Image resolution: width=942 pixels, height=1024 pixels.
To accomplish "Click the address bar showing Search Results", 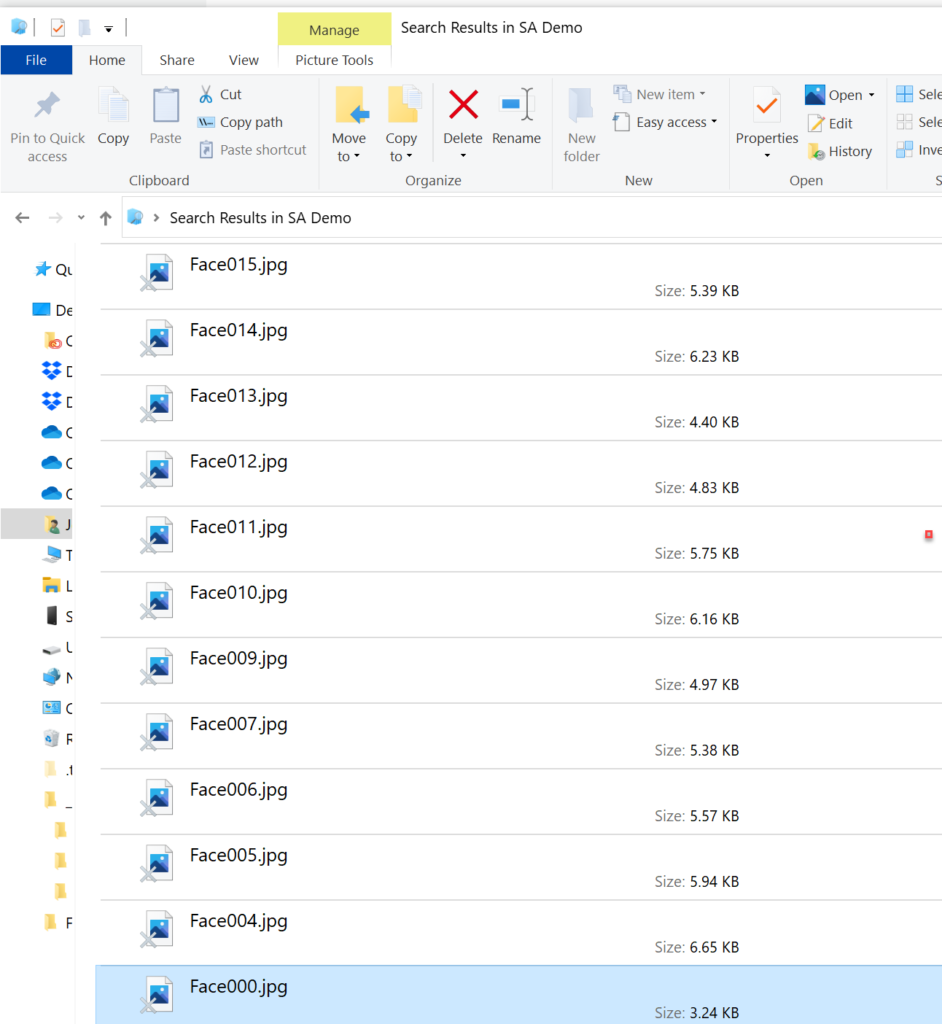I will click(500, 218).
